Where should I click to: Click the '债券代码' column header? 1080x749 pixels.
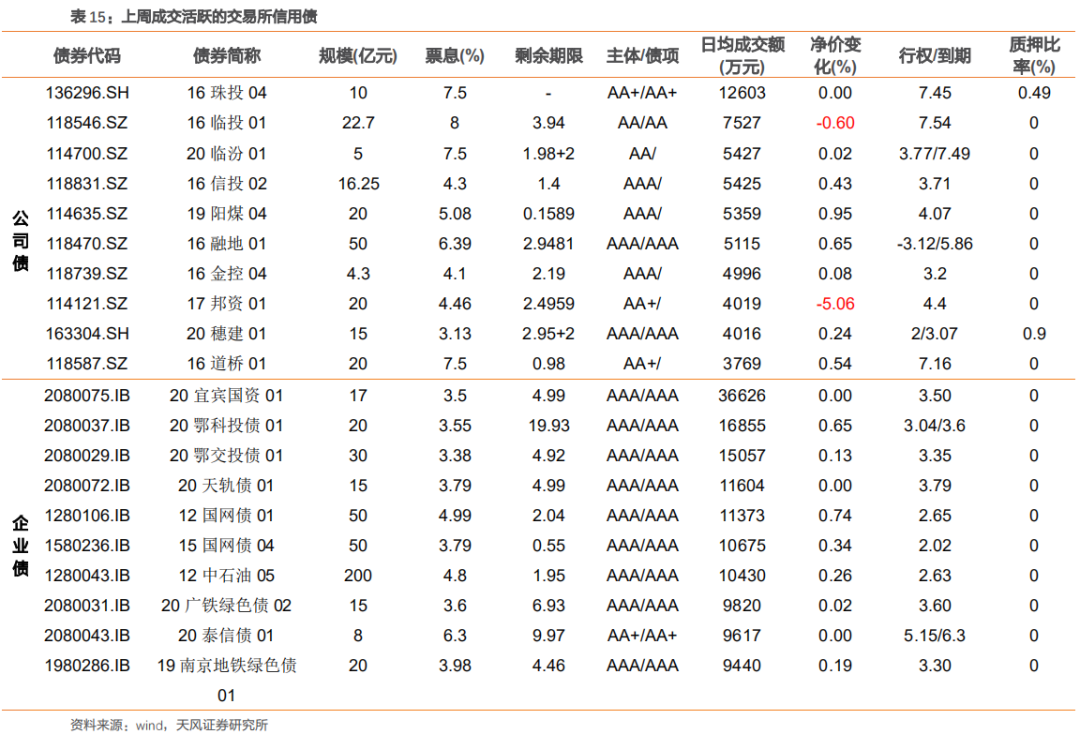point(87,56)
